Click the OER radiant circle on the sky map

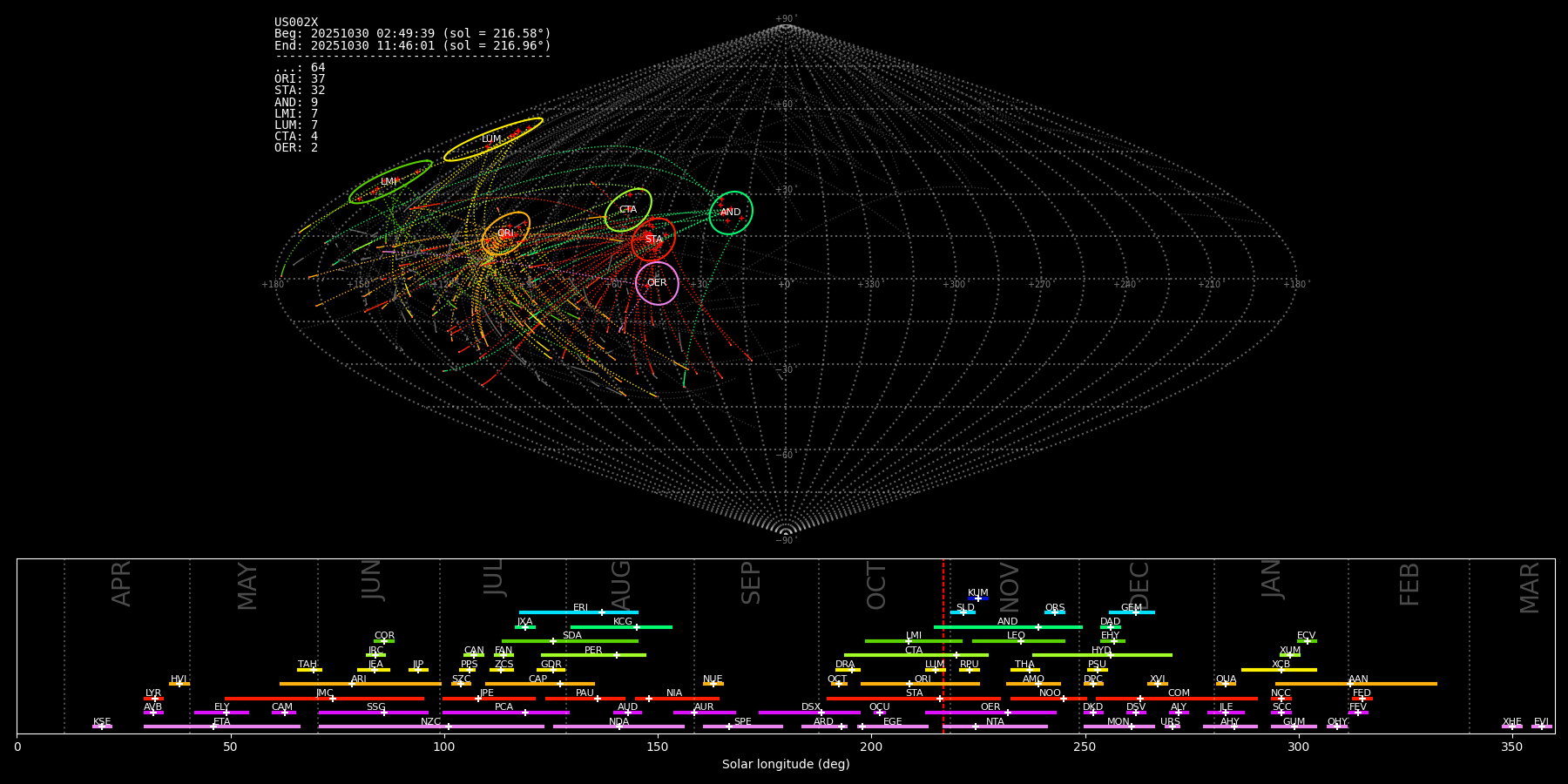coord(657,283)
